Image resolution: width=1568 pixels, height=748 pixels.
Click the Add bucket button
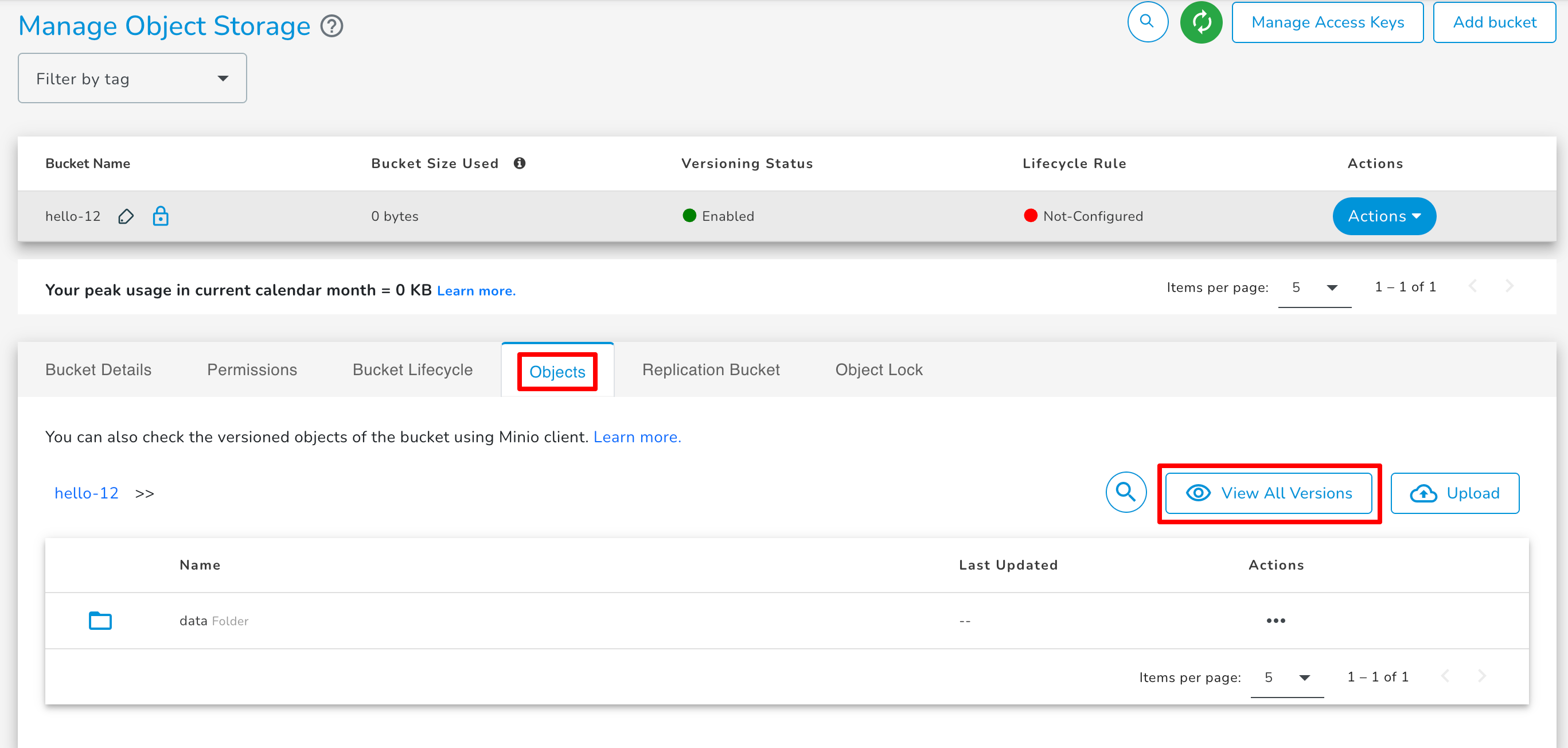(1495, 22)
